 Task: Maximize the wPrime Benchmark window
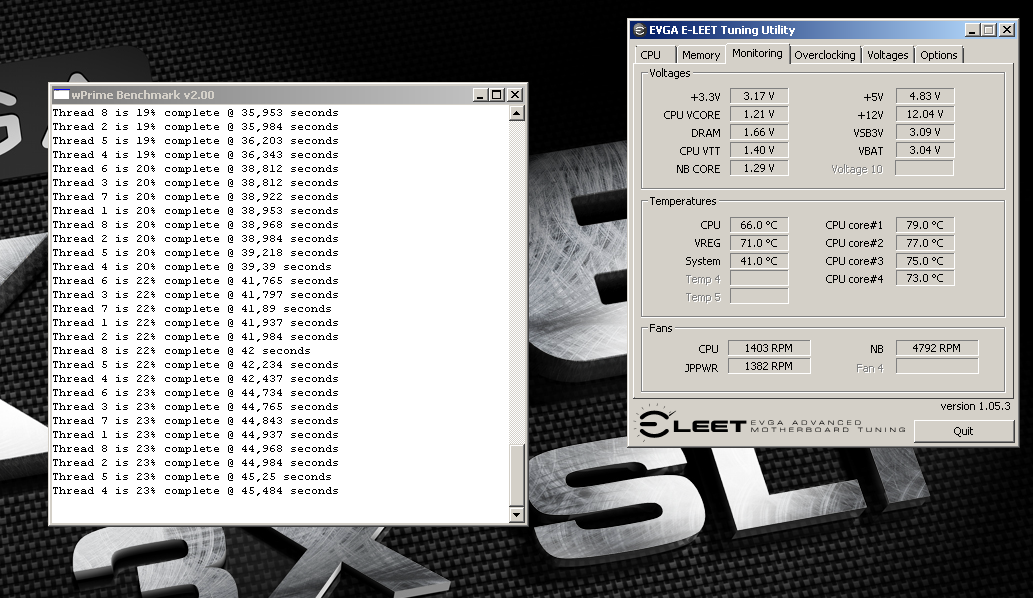pyautogui.click(x=497, y=95)
